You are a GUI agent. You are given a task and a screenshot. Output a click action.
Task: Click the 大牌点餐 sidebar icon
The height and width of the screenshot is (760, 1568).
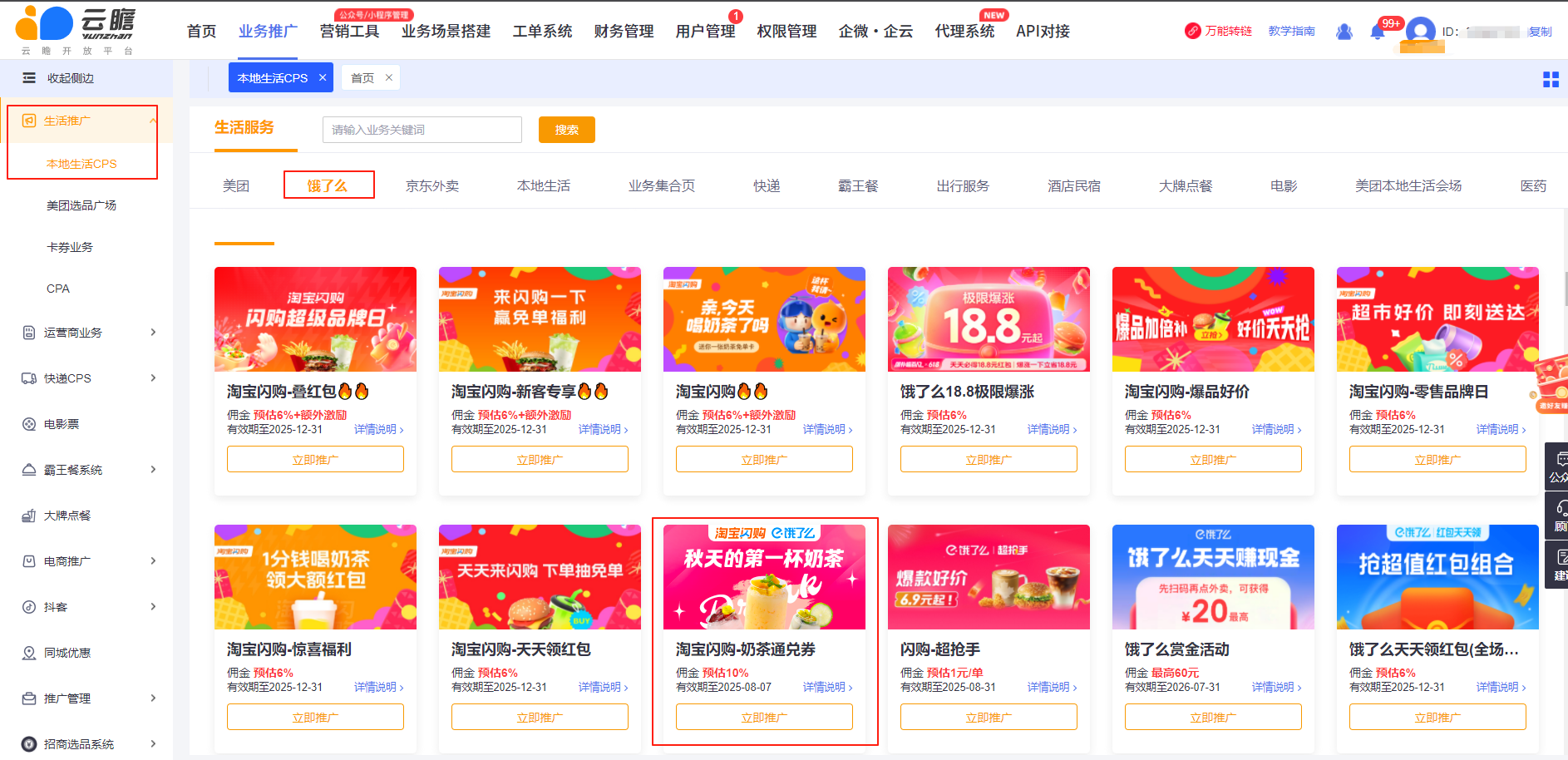29,516
